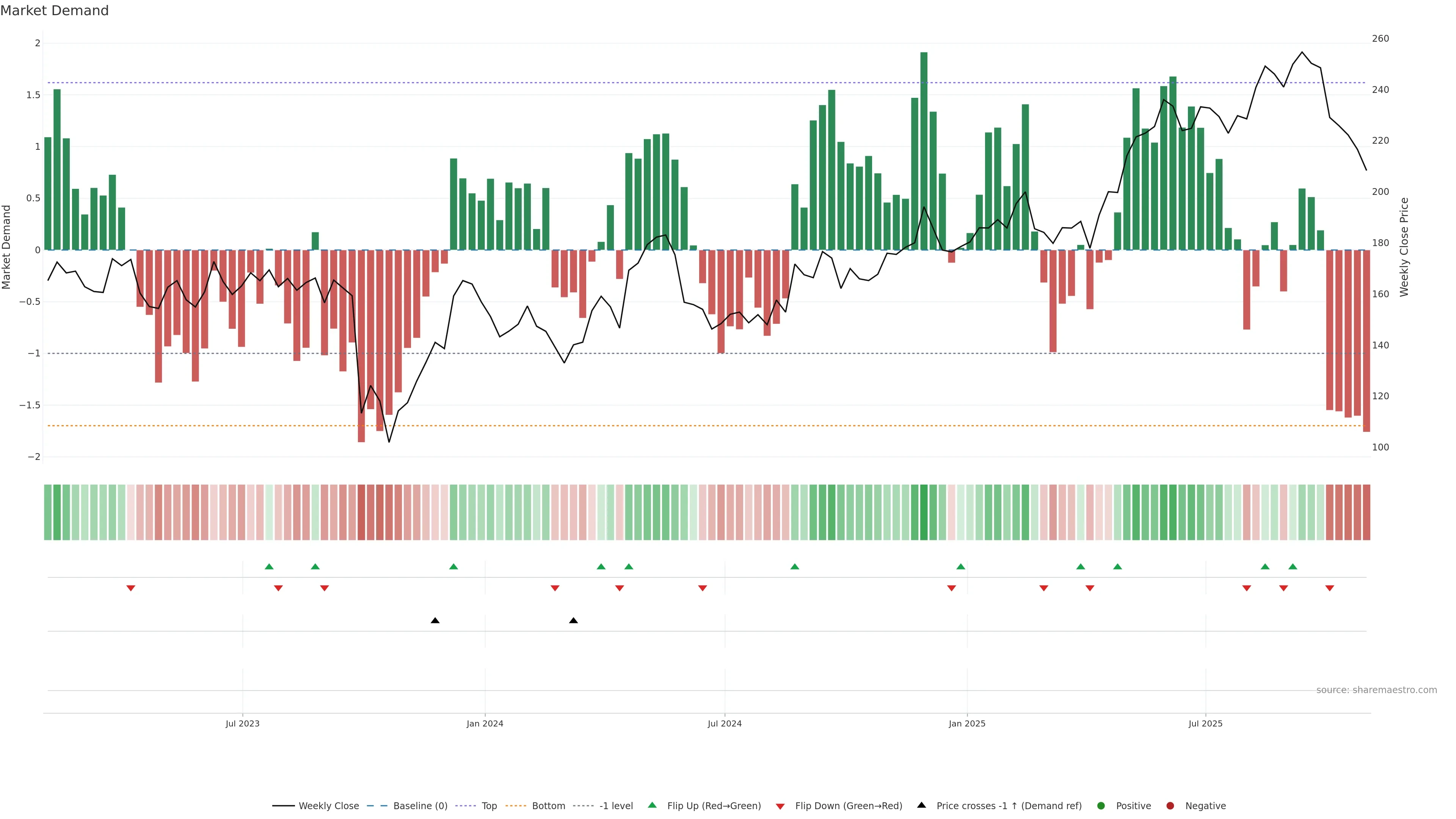Click rightmost red flip-down marker

click(x=1329, y=588)
